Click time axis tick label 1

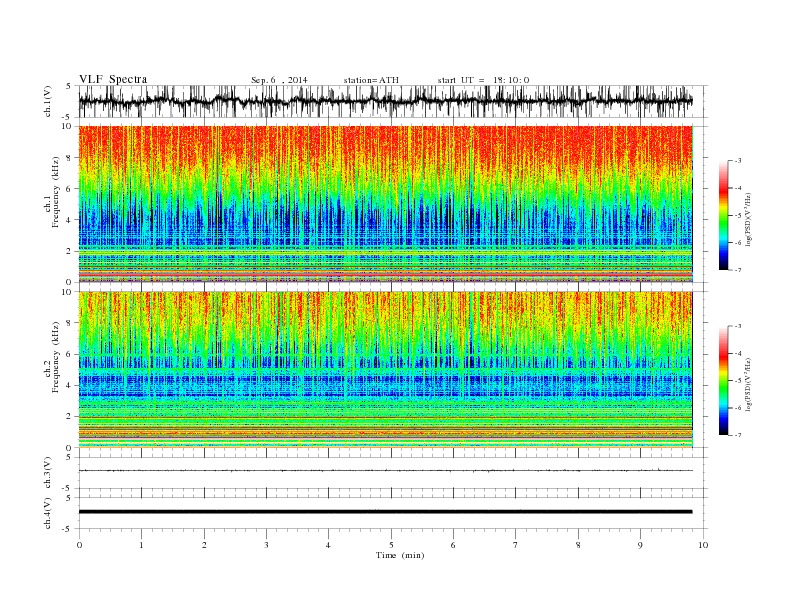pyautogui.click(x=141, y=545)
